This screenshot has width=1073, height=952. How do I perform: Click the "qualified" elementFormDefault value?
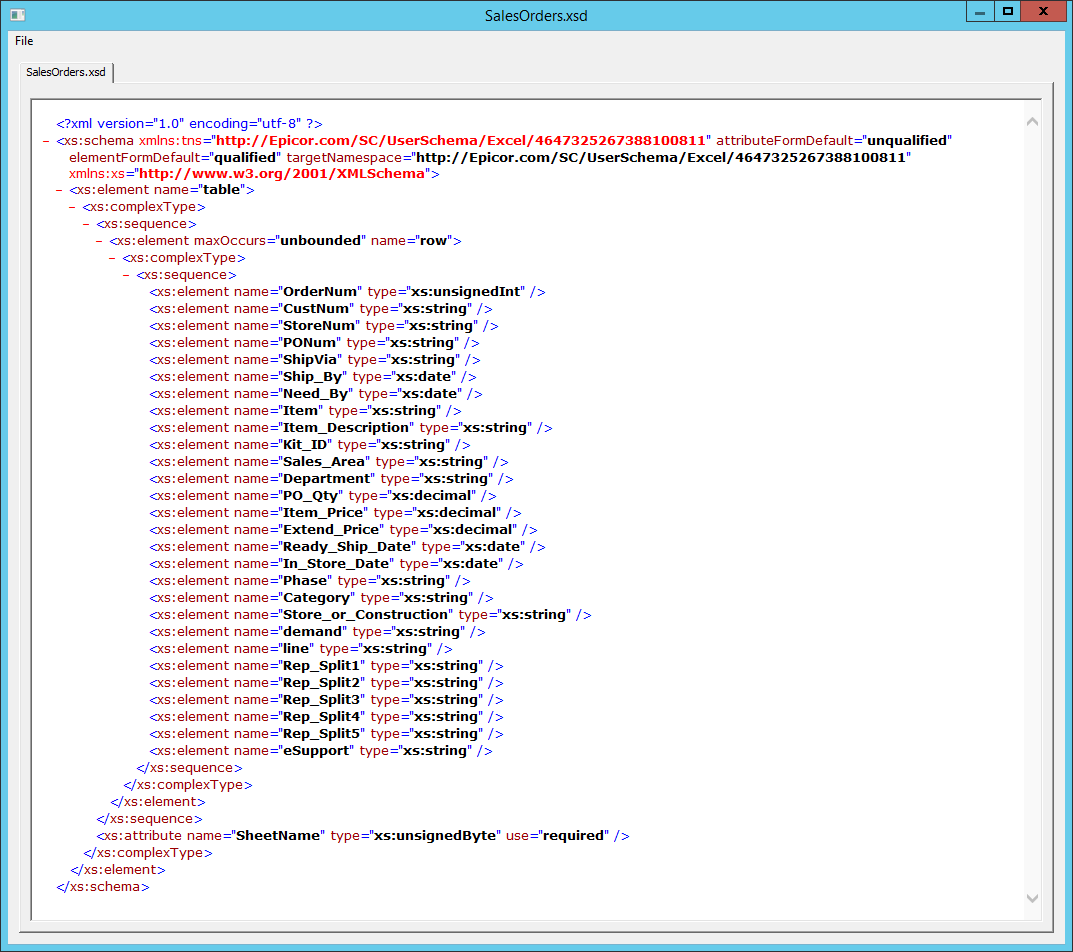tap(244, 157)
